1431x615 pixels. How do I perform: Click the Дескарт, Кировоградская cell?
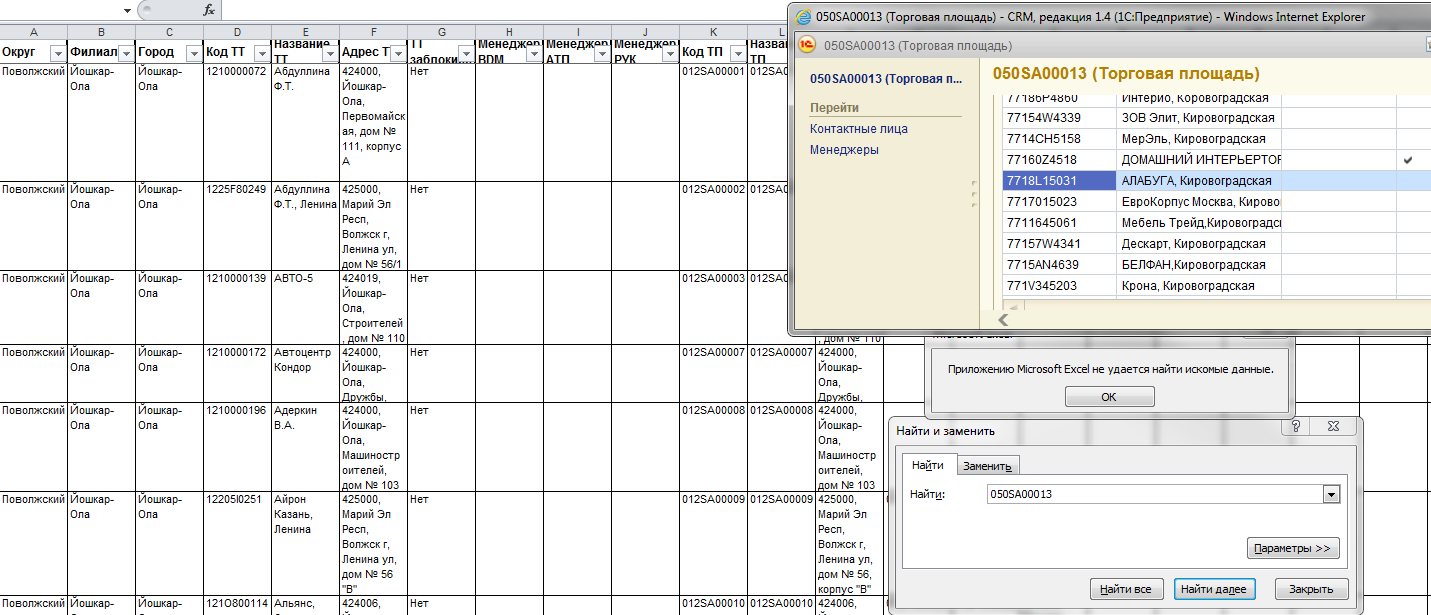pyautogui.click(x=1198, y=244)
